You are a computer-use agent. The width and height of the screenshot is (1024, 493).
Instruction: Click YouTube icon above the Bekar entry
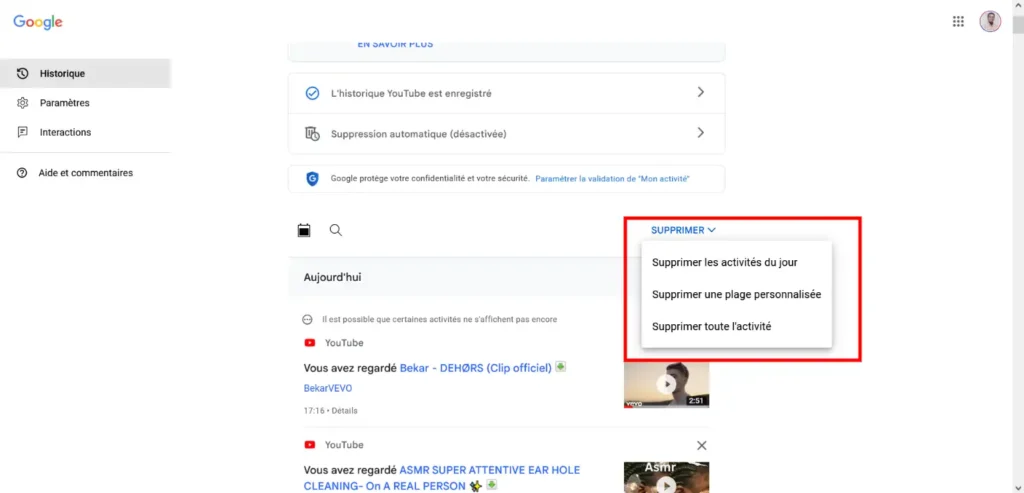pyautogui.click(x=310, y=343)
